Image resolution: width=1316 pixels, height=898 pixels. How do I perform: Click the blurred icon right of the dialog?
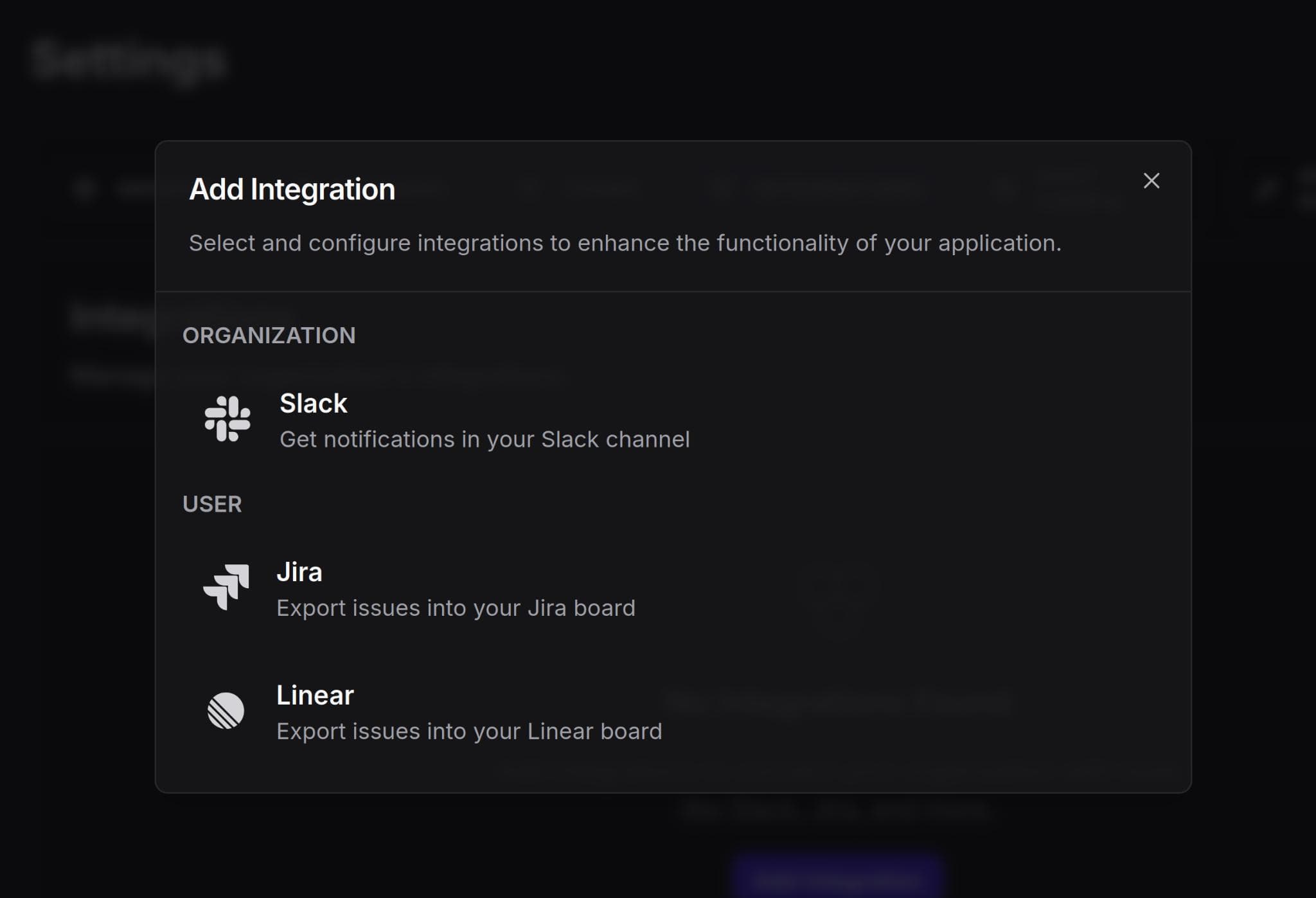(x=1267, y=190)
